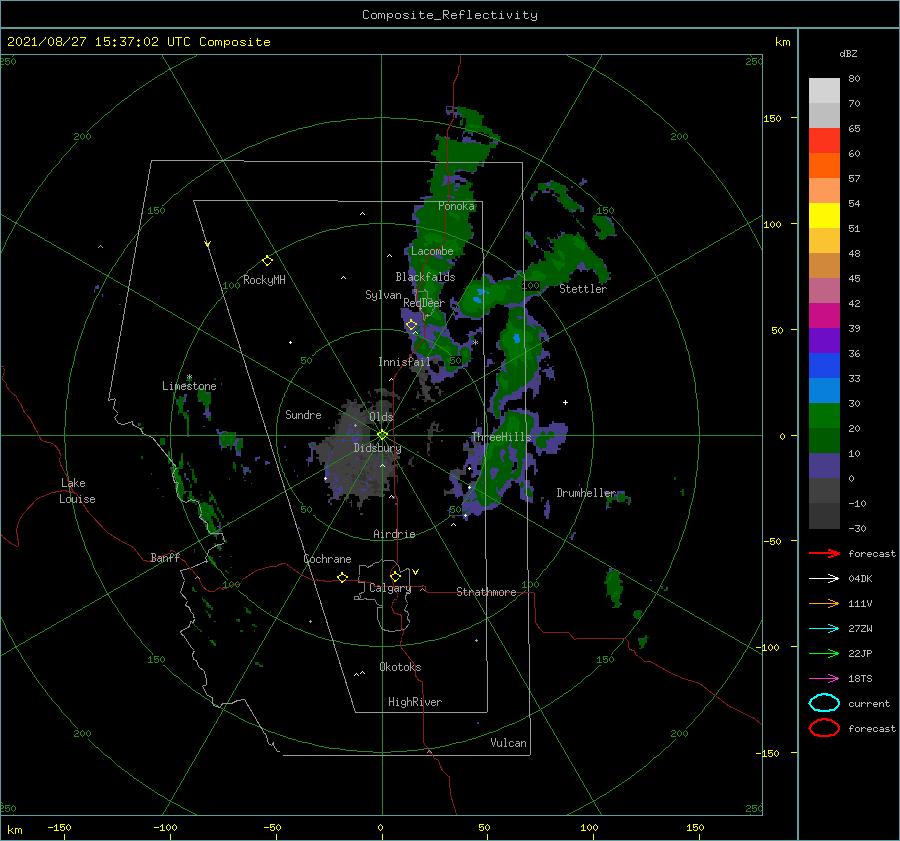The height and width of the screenshot is (841, 900).
Task: Click the Sundre label
Action: coord(303,414)
